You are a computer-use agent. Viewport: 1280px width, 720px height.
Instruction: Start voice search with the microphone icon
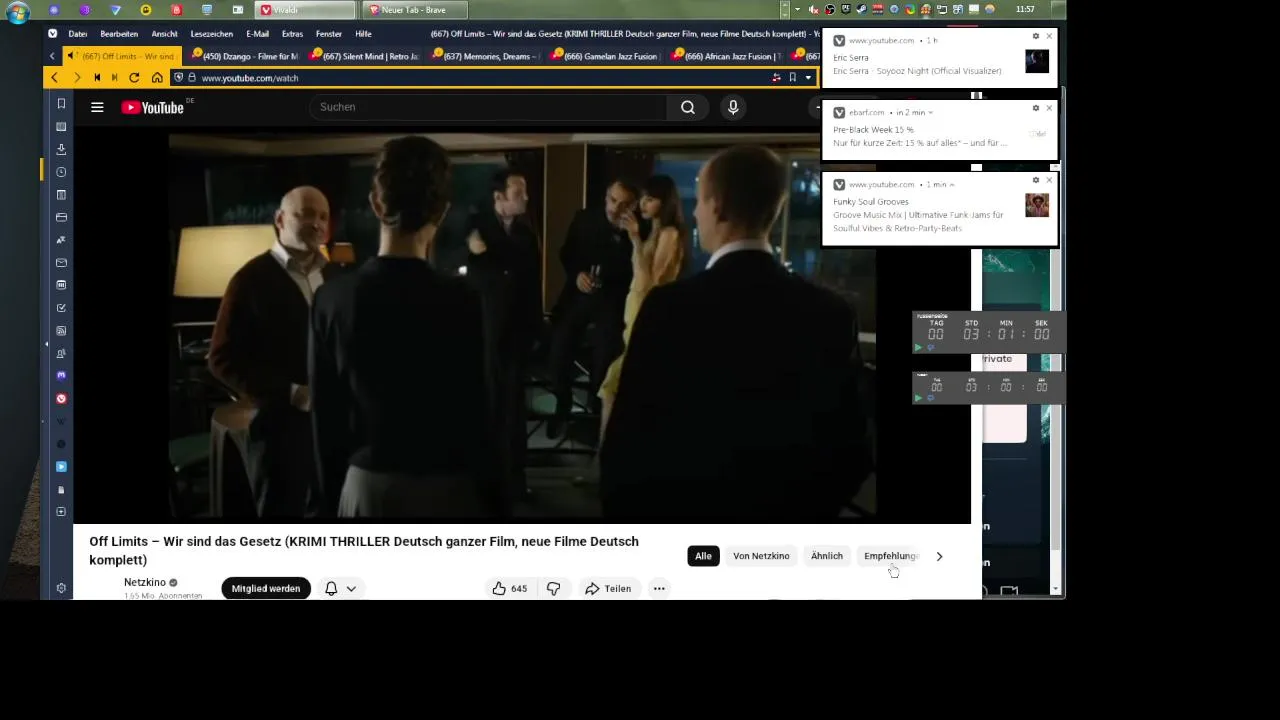coord(733,107)
